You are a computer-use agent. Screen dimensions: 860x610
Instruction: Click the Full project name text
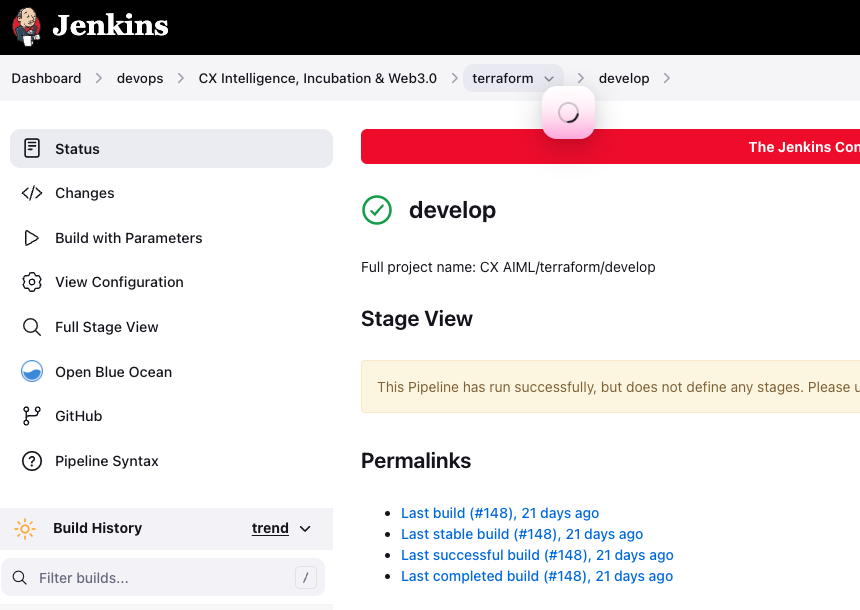tap(508, 267)
